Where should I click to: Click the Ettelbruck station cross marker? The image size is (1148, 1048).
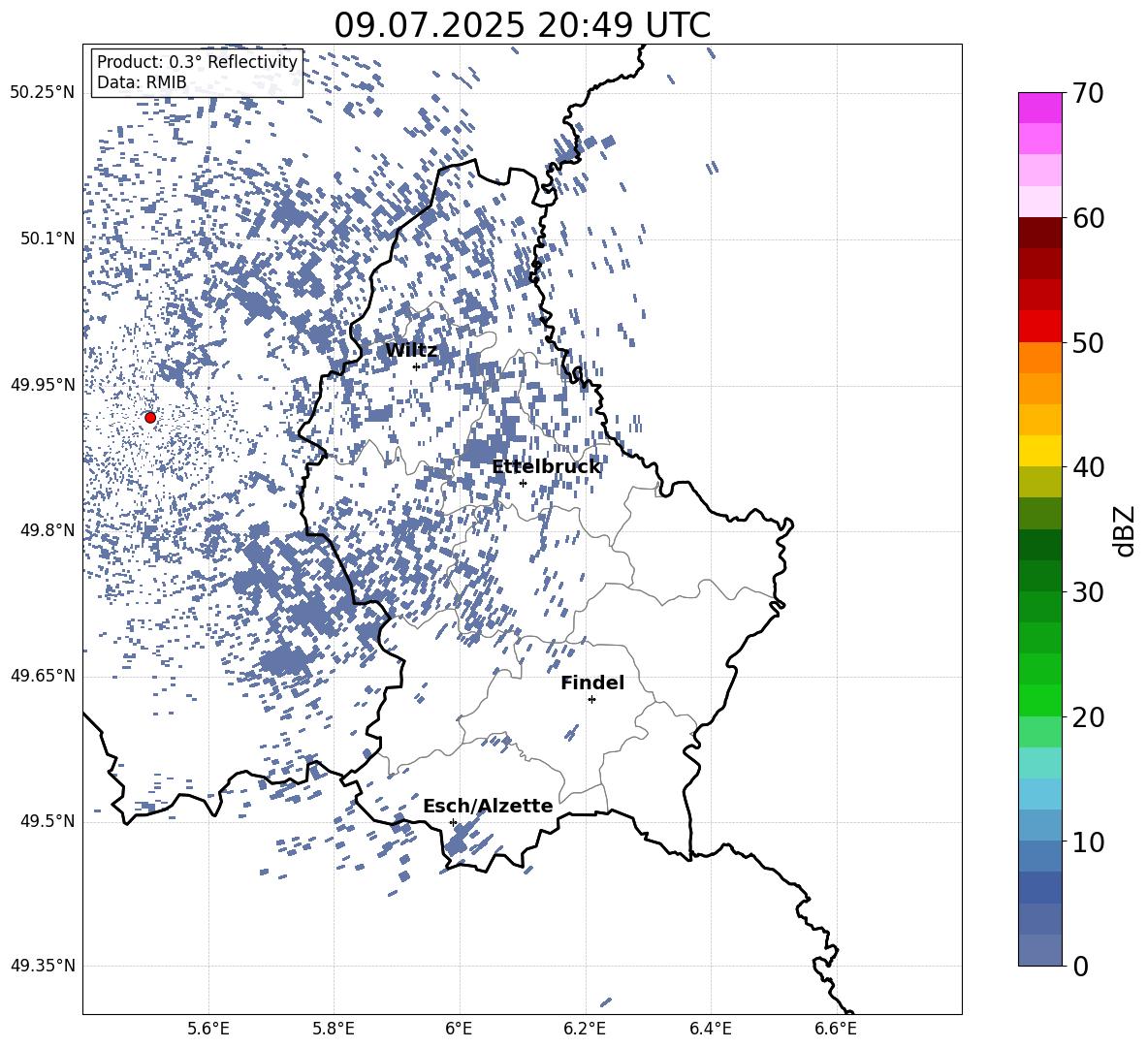point(523,483)
